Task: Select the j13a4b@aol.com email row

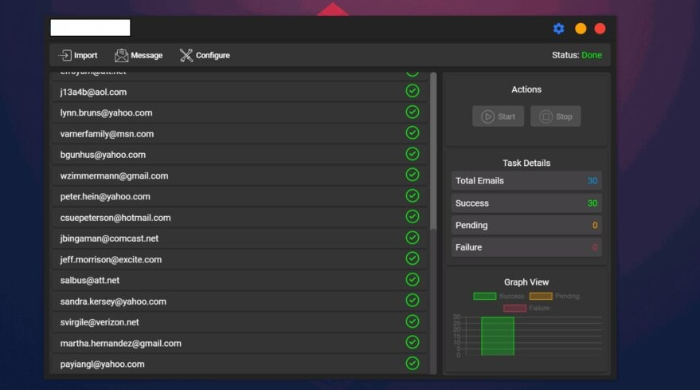Action: [240, 92]
